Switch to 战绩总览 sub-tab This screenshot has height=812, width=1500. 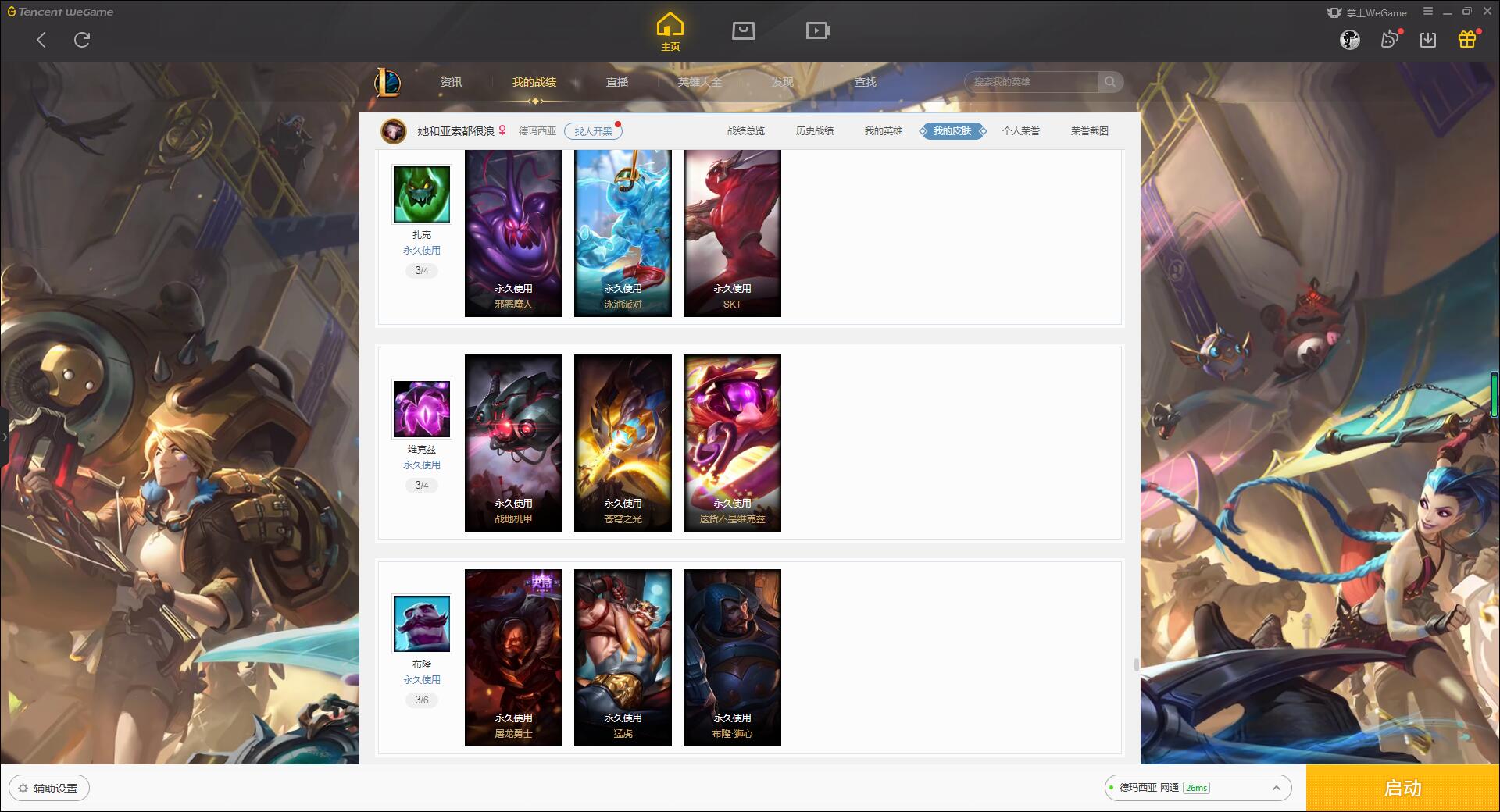click(746, 131)
